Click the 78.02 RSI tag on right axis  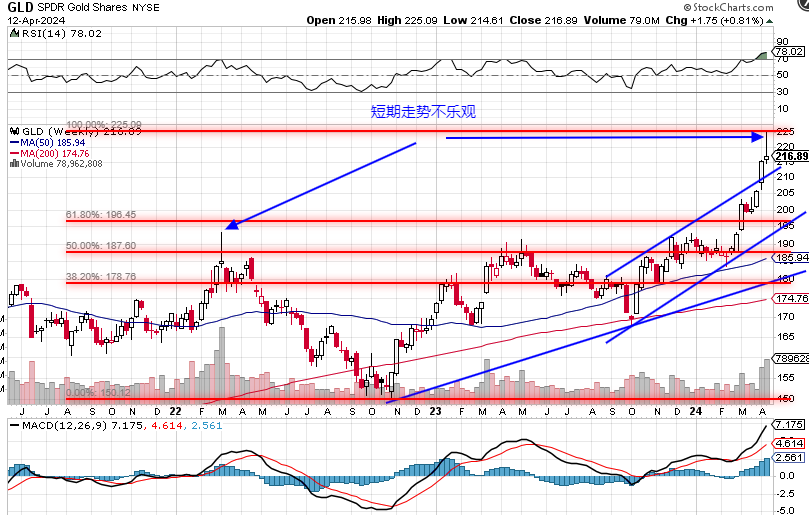pyautogui.click(x=789, y=52)
